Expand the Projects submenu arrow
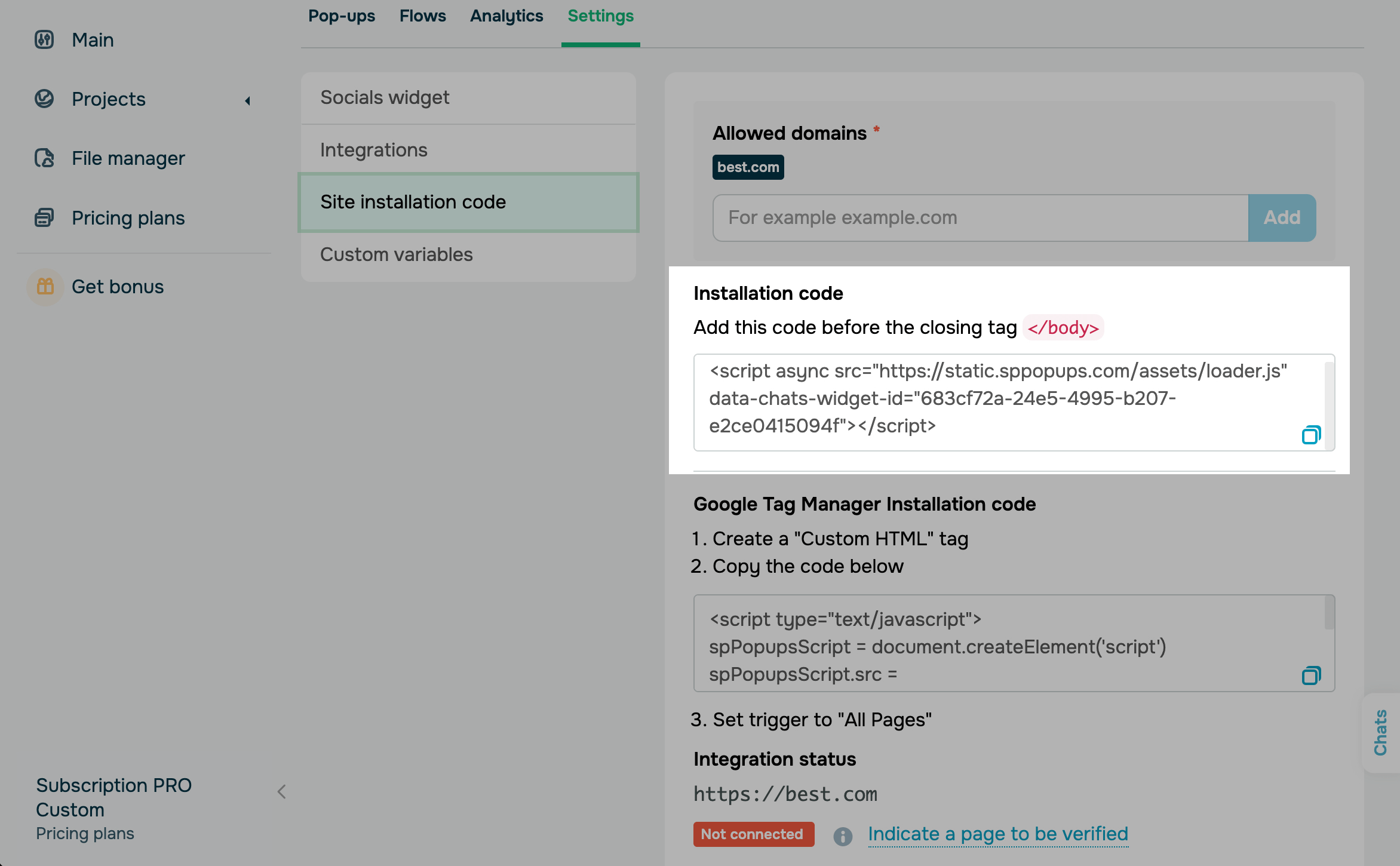 pyautogui.click(x=247, y=100)
